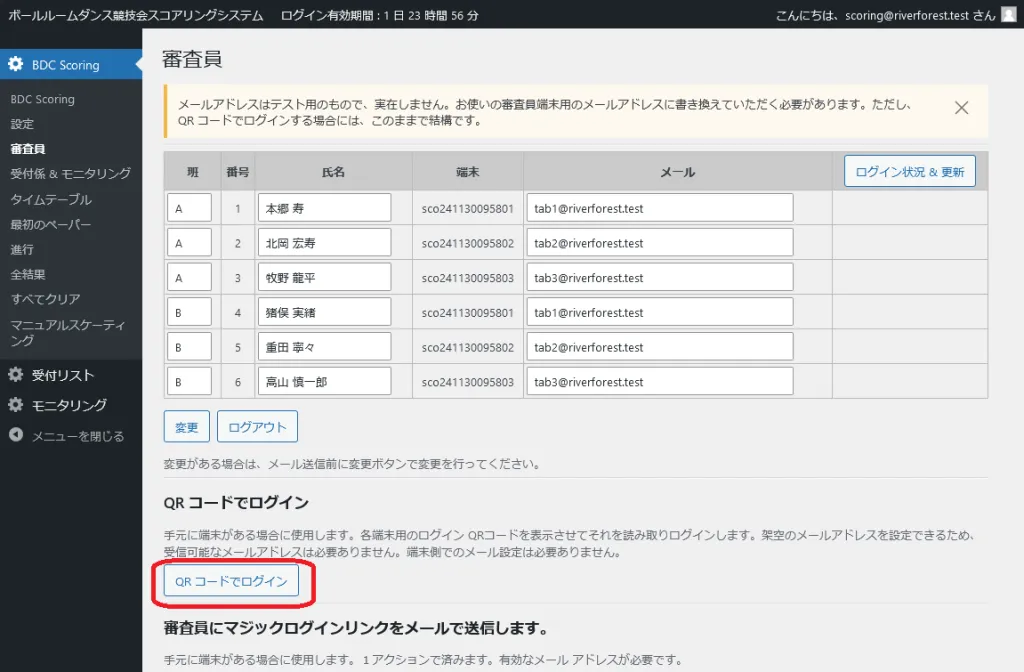Click the group field for judge 4
This screenshot has height=672, width=1024.
(x=189, y=313)
